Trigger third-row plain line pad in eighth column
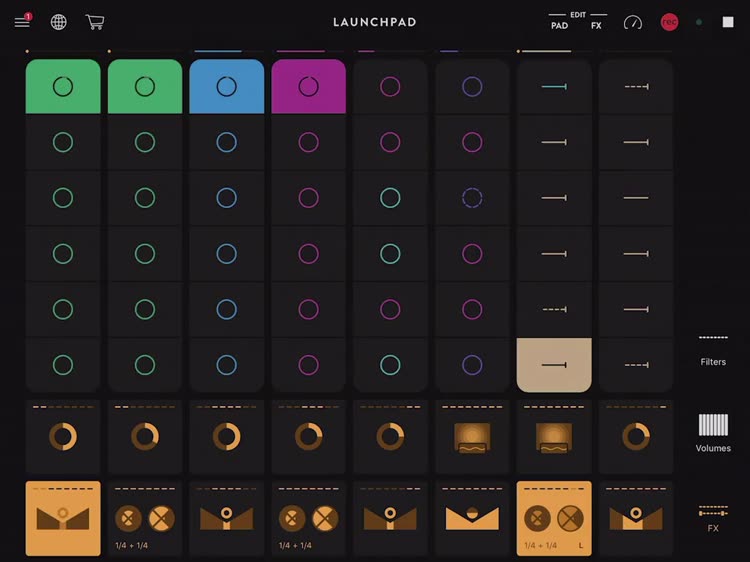Image resolution: width=750 pixels, height=562 pixels. [636, 198]
